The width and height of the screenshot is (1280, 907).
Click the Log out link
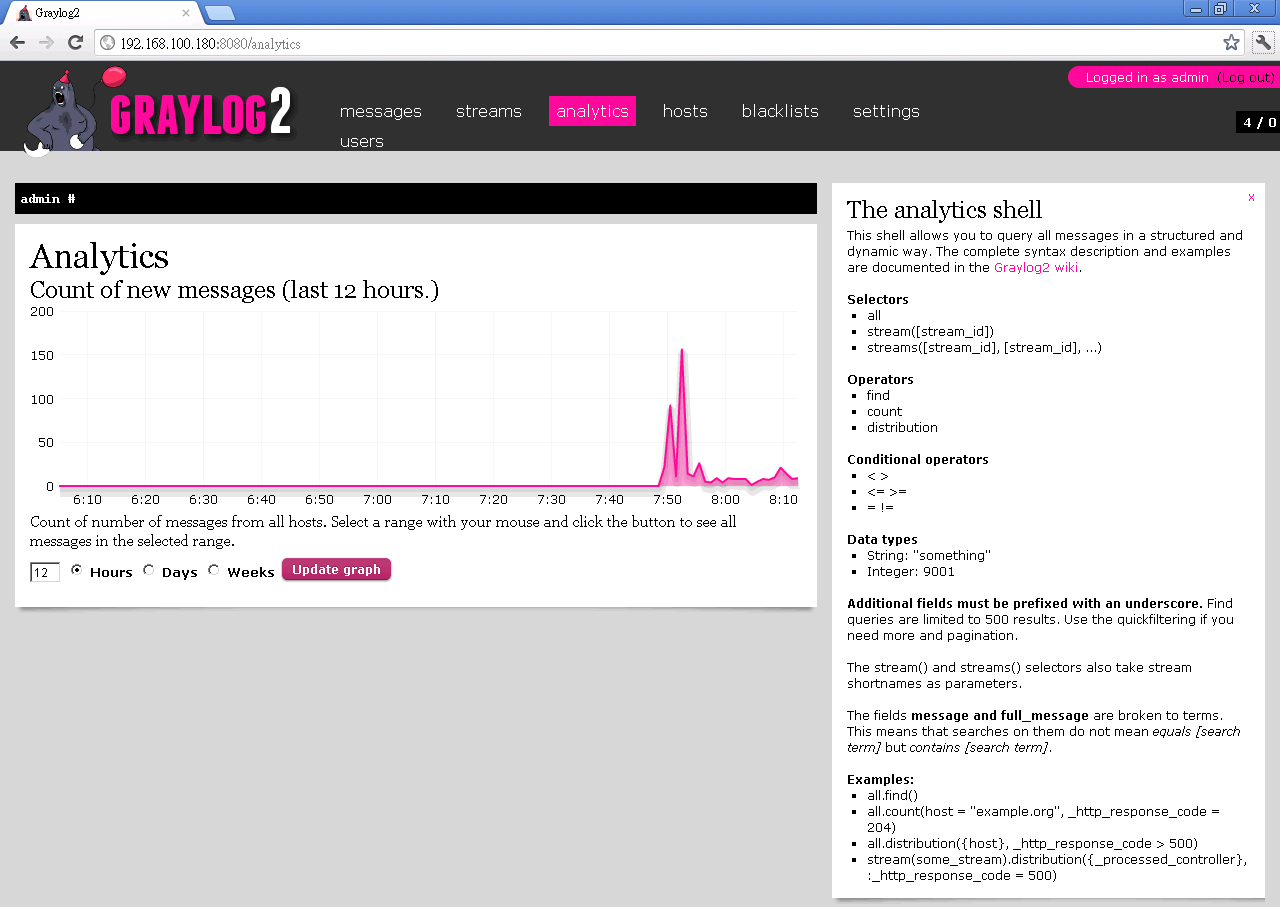pyautogui.click(x=1246, y=77)
